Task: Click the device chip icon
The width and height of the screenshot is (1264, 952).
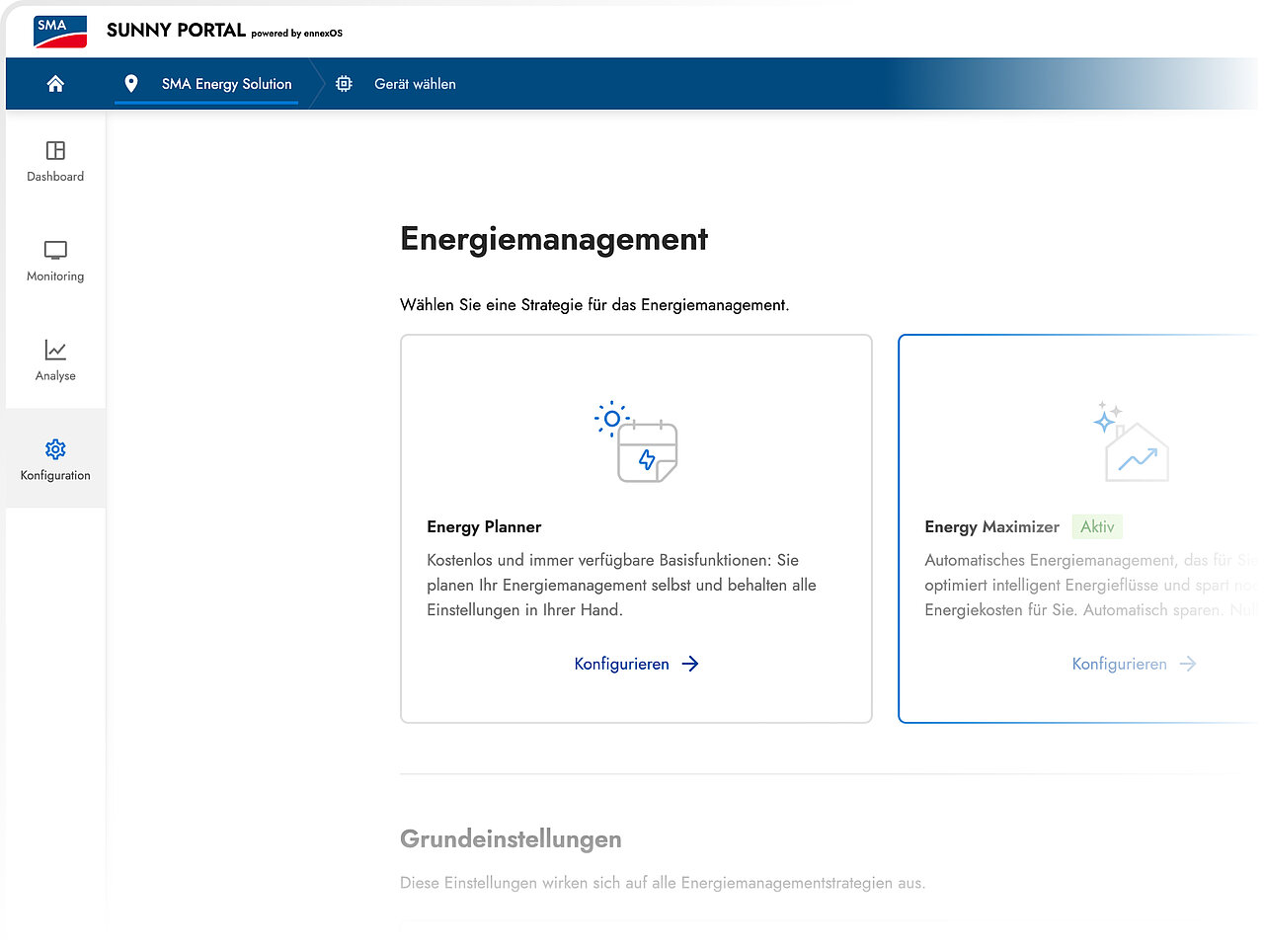Action: pyautogui.click(x=344, y=84)
